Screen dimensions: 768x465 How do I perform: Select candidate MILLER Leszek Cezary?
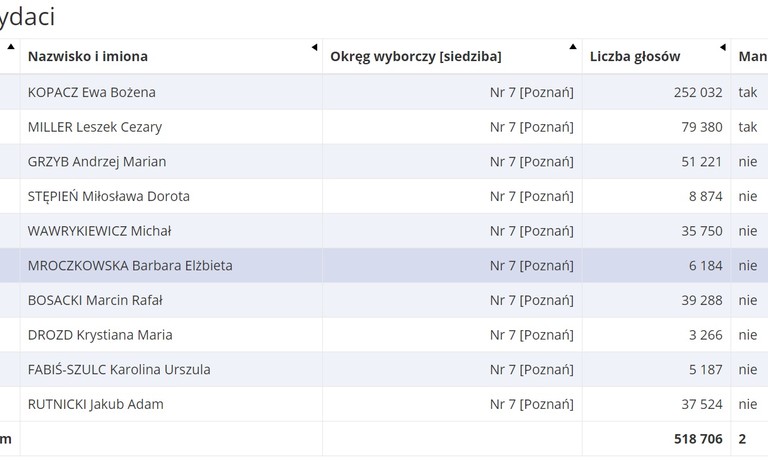pyautogui.click(x=95, y=127)
